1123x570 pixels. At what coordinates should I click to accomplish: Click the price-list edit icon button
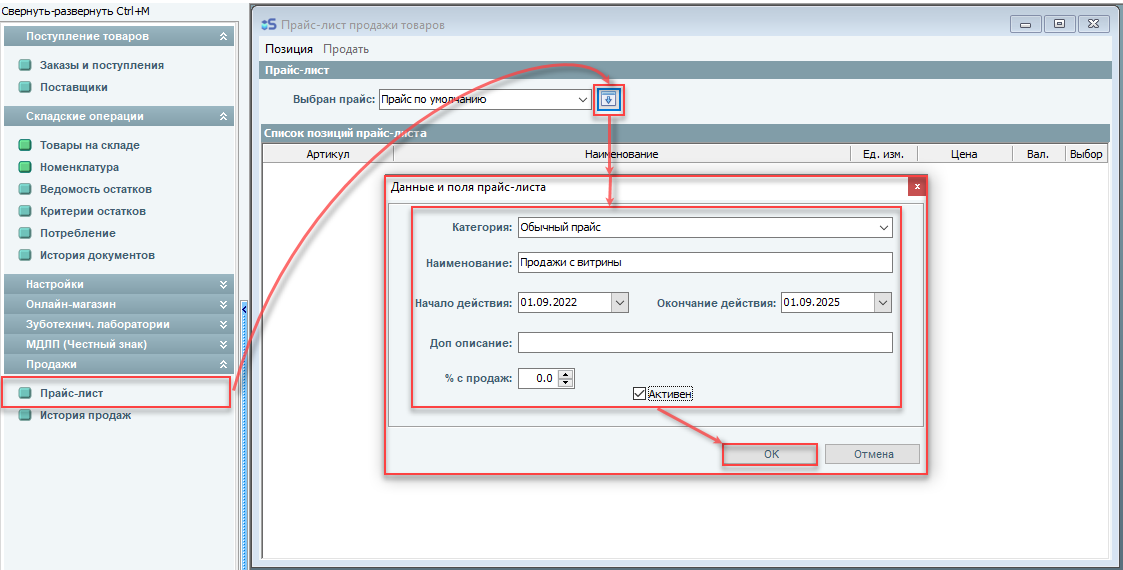609,100
